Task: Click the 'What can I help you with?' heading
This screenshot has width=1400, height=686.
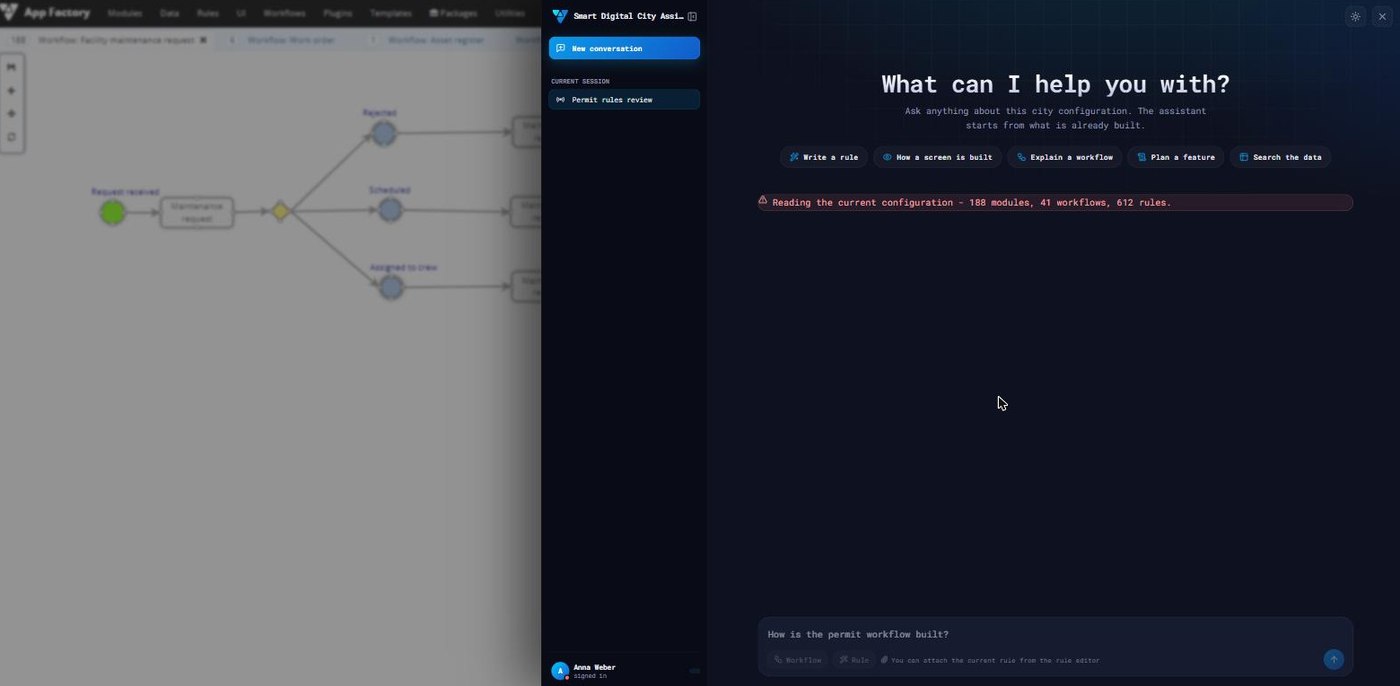Action: [1055, 84]
